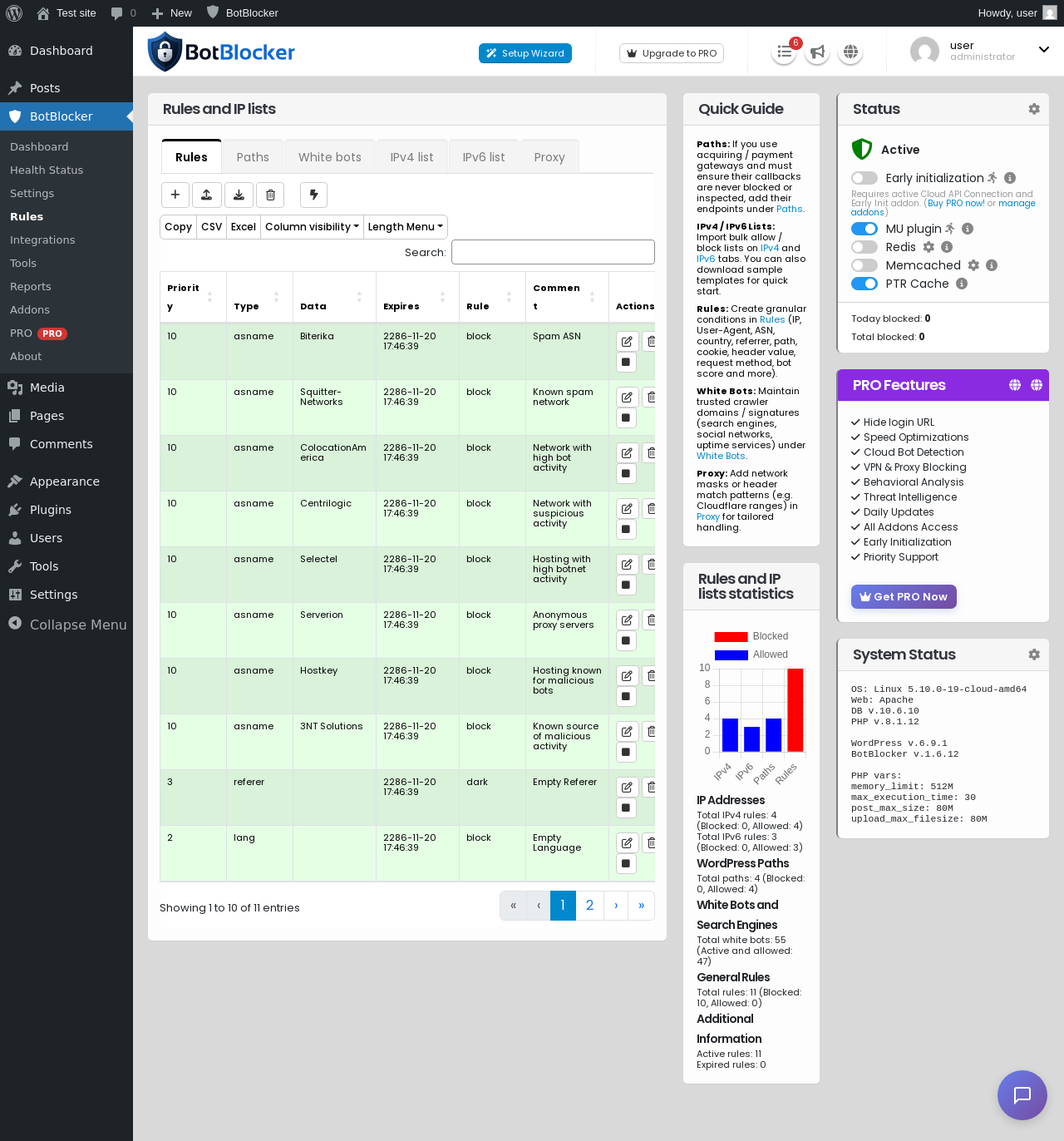Sort table by Priority column
This screenshot has width=1064, height=1141.
click(193, 297)
